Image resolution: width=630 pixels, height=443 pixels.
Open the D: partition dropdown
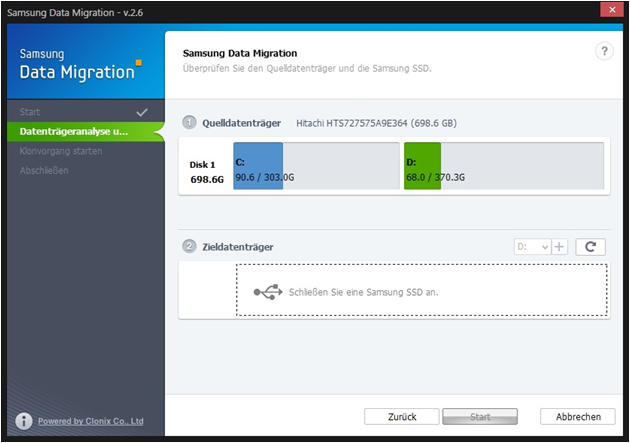coord(532,247)
